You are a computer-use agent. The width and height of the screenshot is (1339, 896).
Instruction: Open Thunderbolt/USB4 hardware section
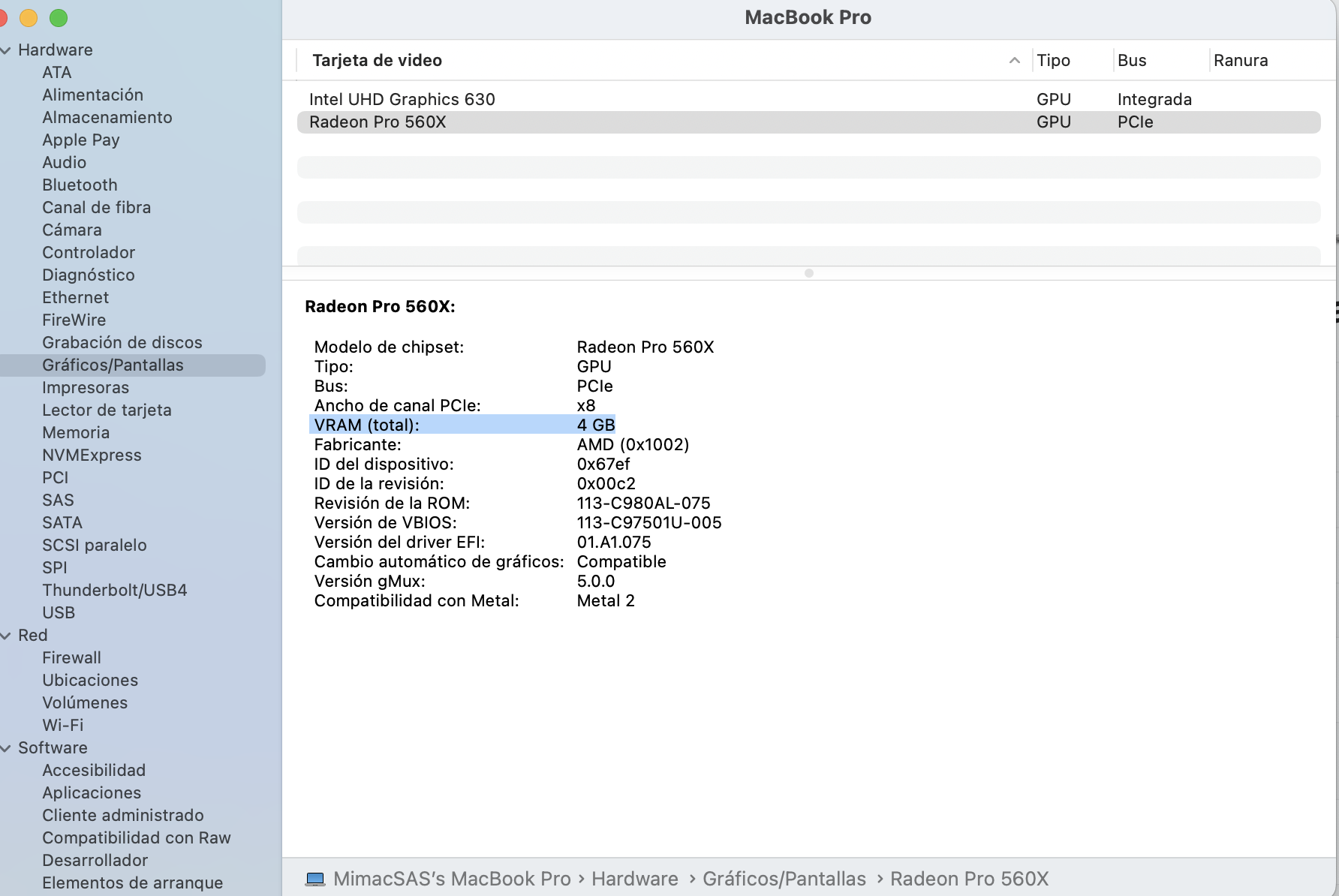click(x=114, y=591)
